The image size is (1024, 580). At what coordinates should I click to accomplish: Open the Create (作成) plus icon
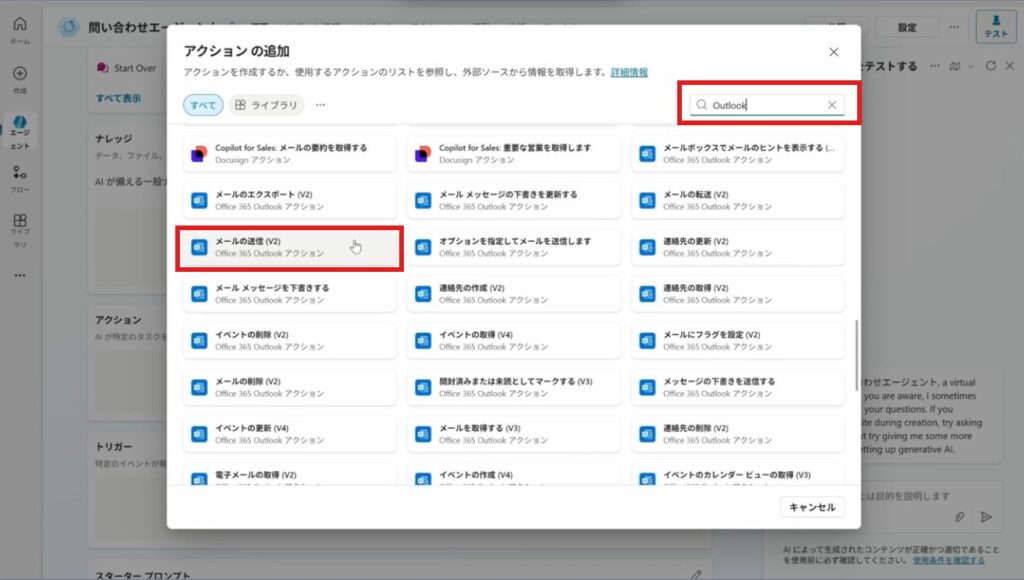pos(20,79)
